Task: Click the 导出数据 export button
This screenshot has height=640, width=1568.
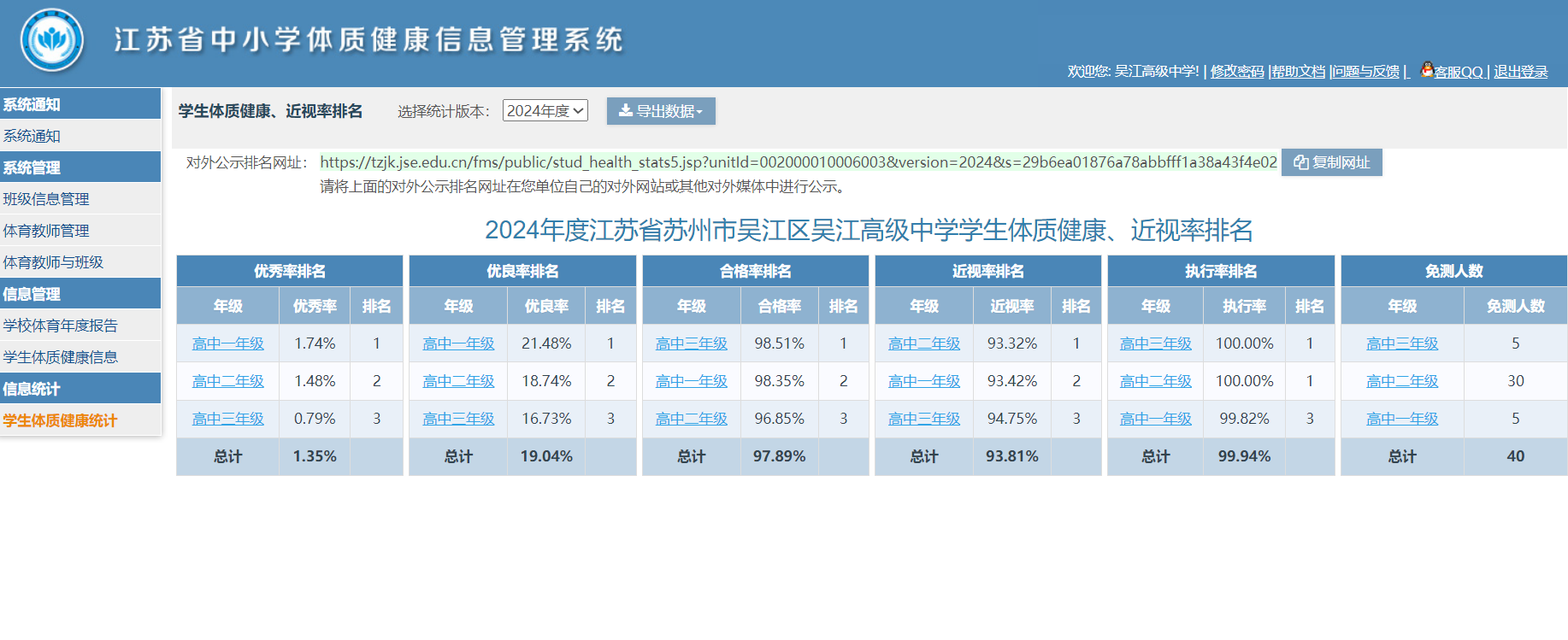Action: point(661,111)
